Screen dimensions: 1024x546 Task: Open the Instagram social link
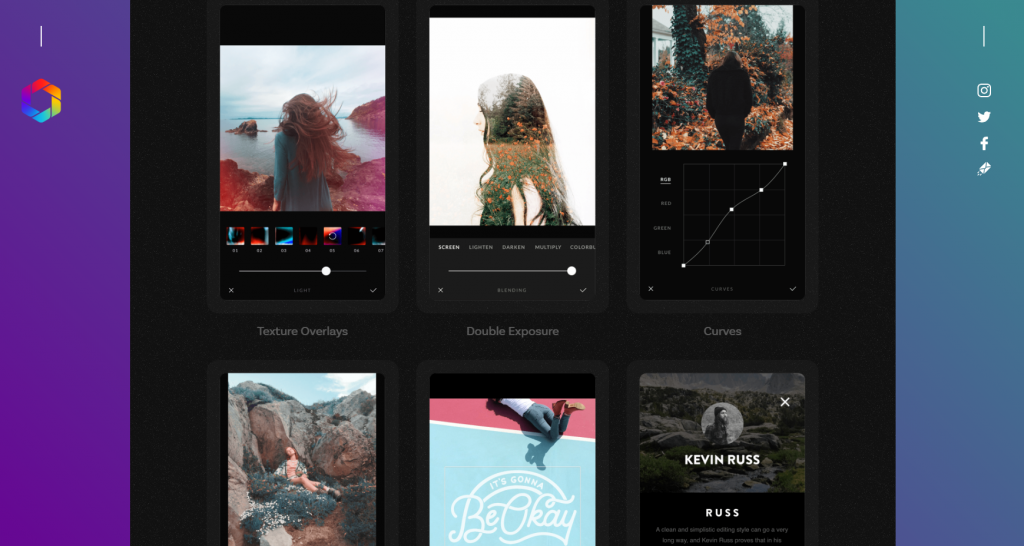tap(984, 91)
